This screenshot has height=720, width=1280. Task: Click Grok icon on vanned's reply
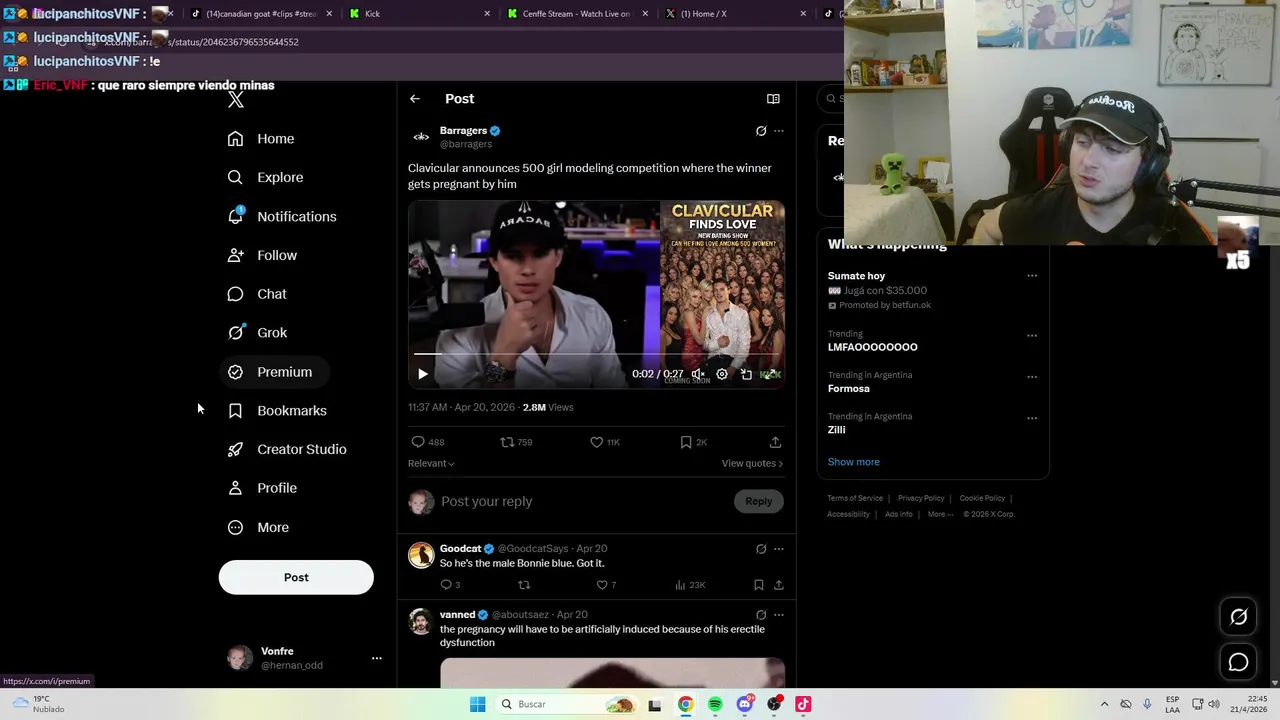coord(761,615)
